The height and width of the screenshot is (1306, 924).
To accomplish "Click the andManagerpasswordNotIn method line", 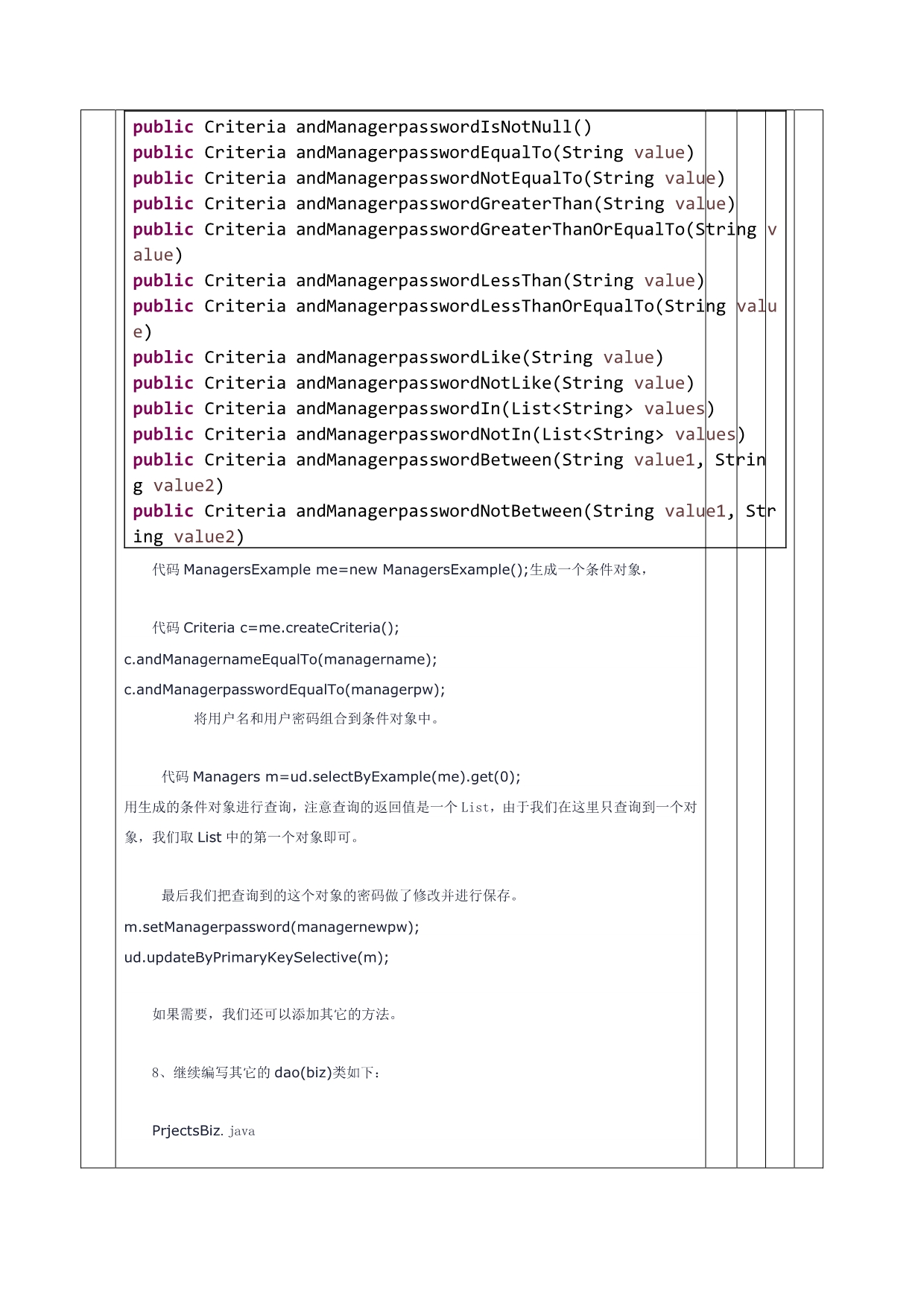I will coord(439,434).
